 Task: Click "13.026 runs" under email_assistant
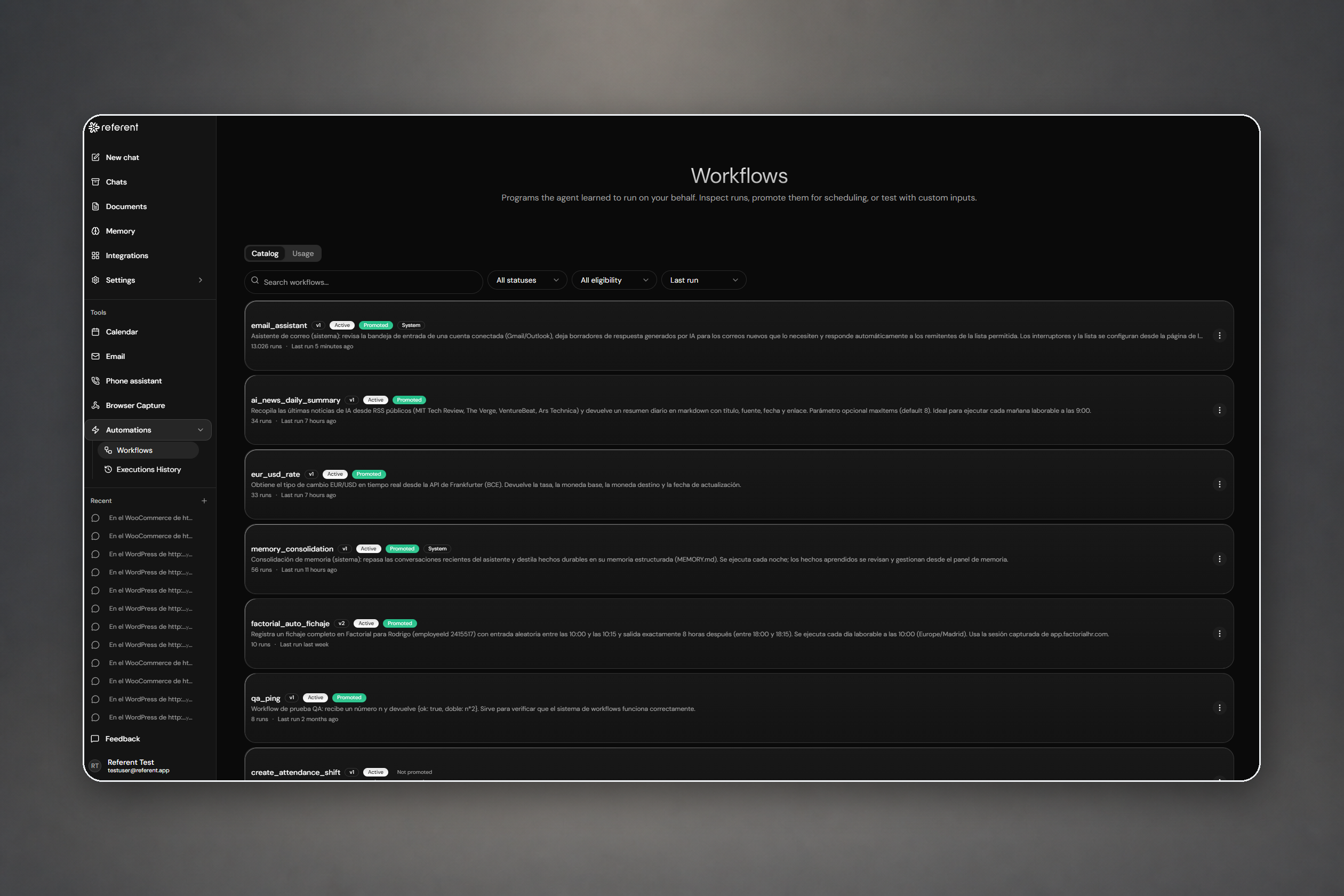click(x=266, y=346)
